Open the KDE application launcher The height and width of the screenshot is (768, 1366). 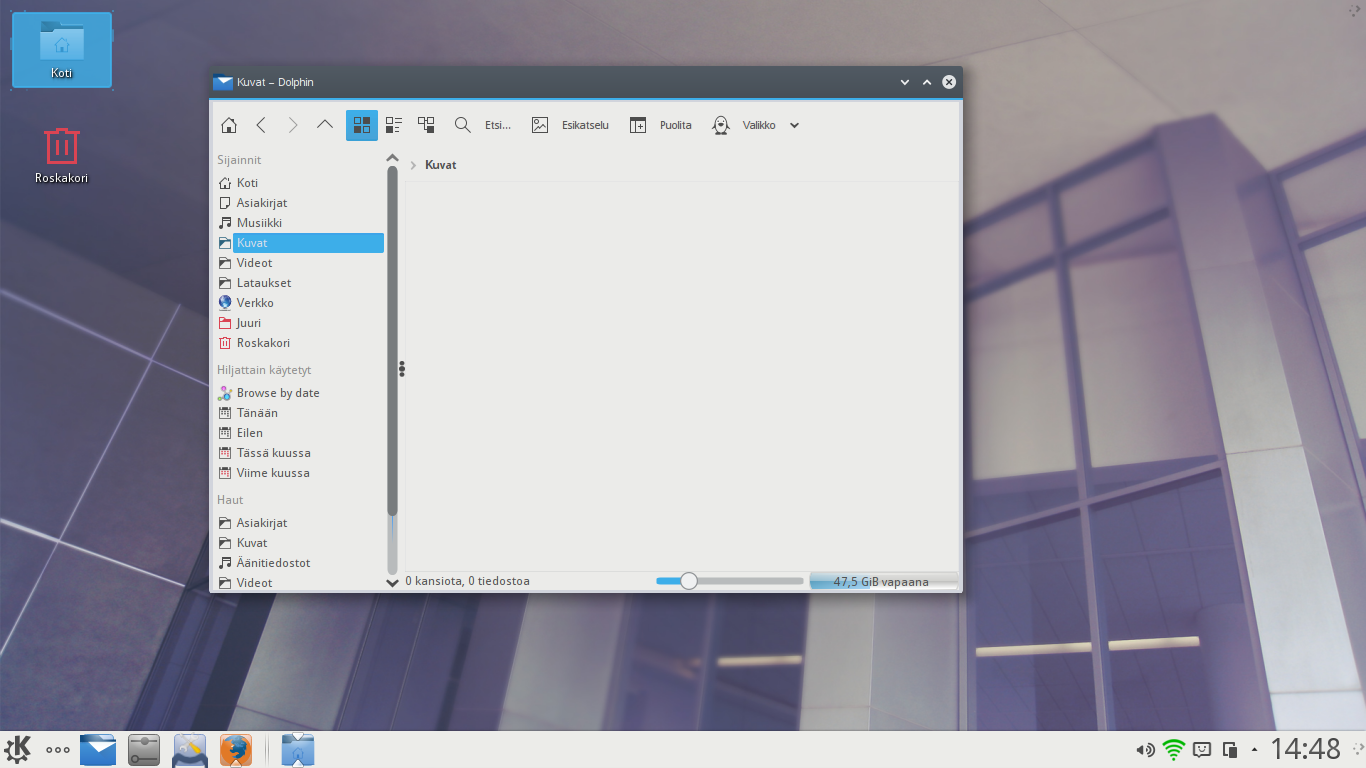tap(19, 749)
